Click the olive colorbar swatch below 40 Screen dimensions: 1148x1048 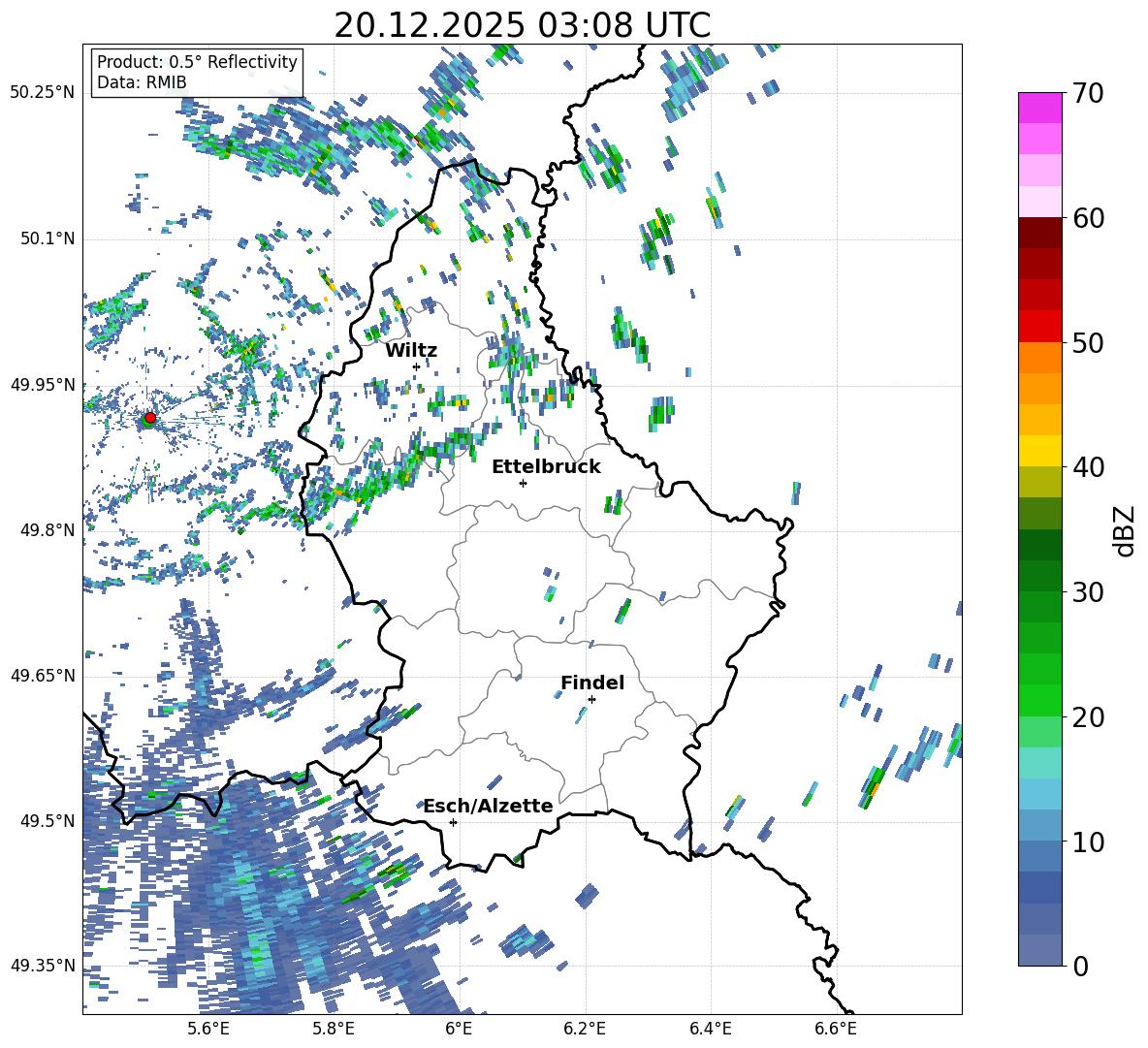click(1039, 482)
